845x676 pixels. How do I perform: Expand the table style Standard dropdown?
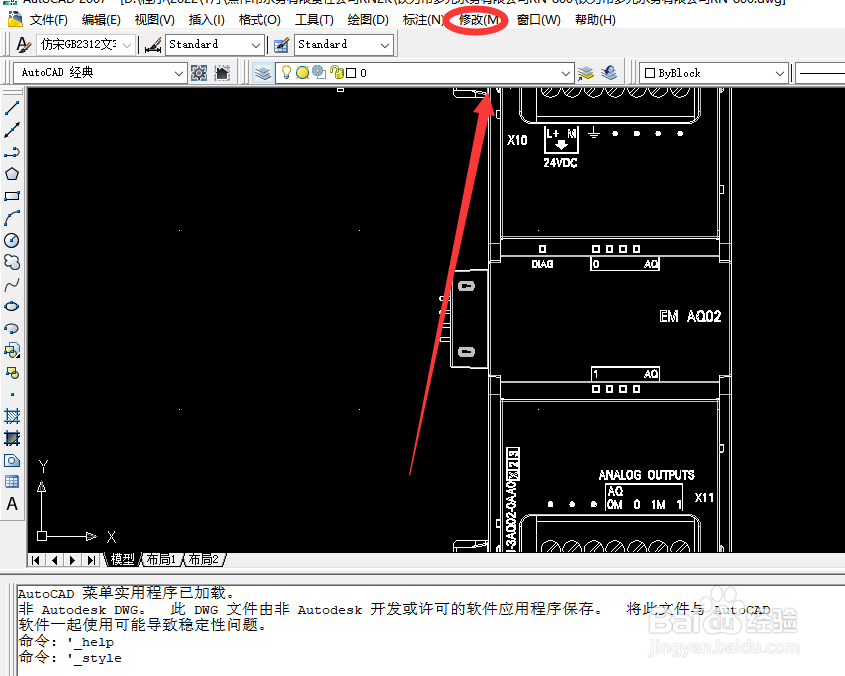pyautogui.click(x=385, y=45)
